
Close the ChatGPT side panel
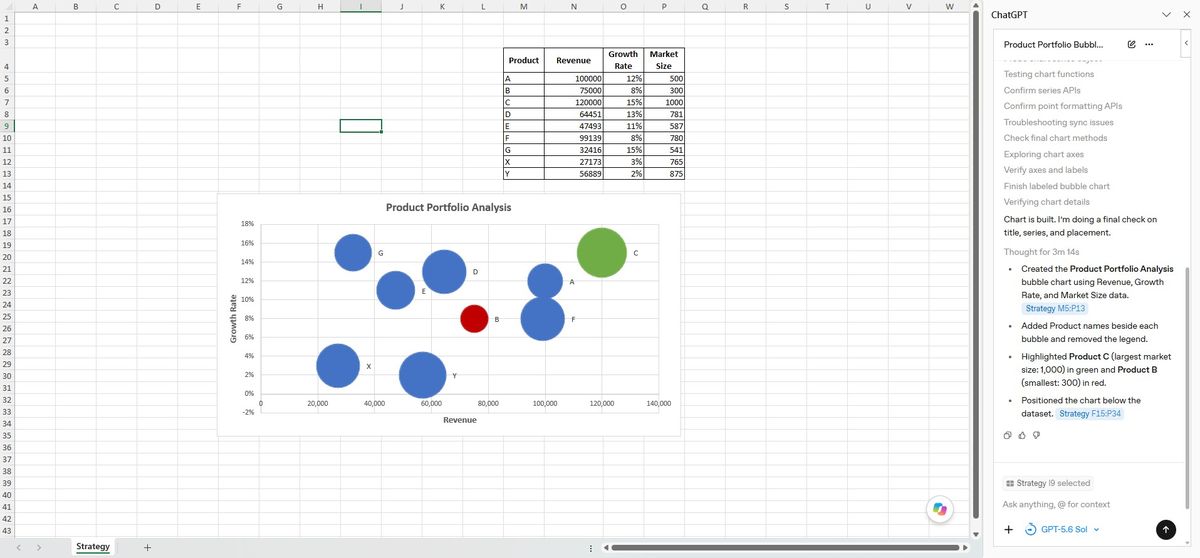[1187, 15]
